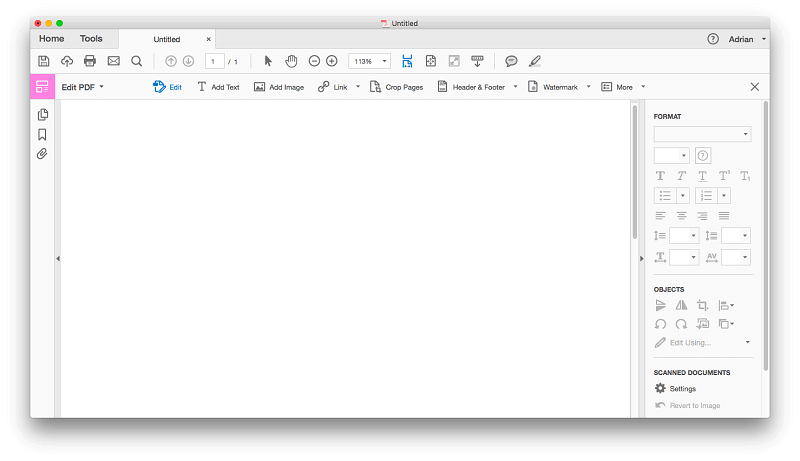This screenshot has height=461, width=800.
Task: Click Edit button in toolbar
Action: 167,87
